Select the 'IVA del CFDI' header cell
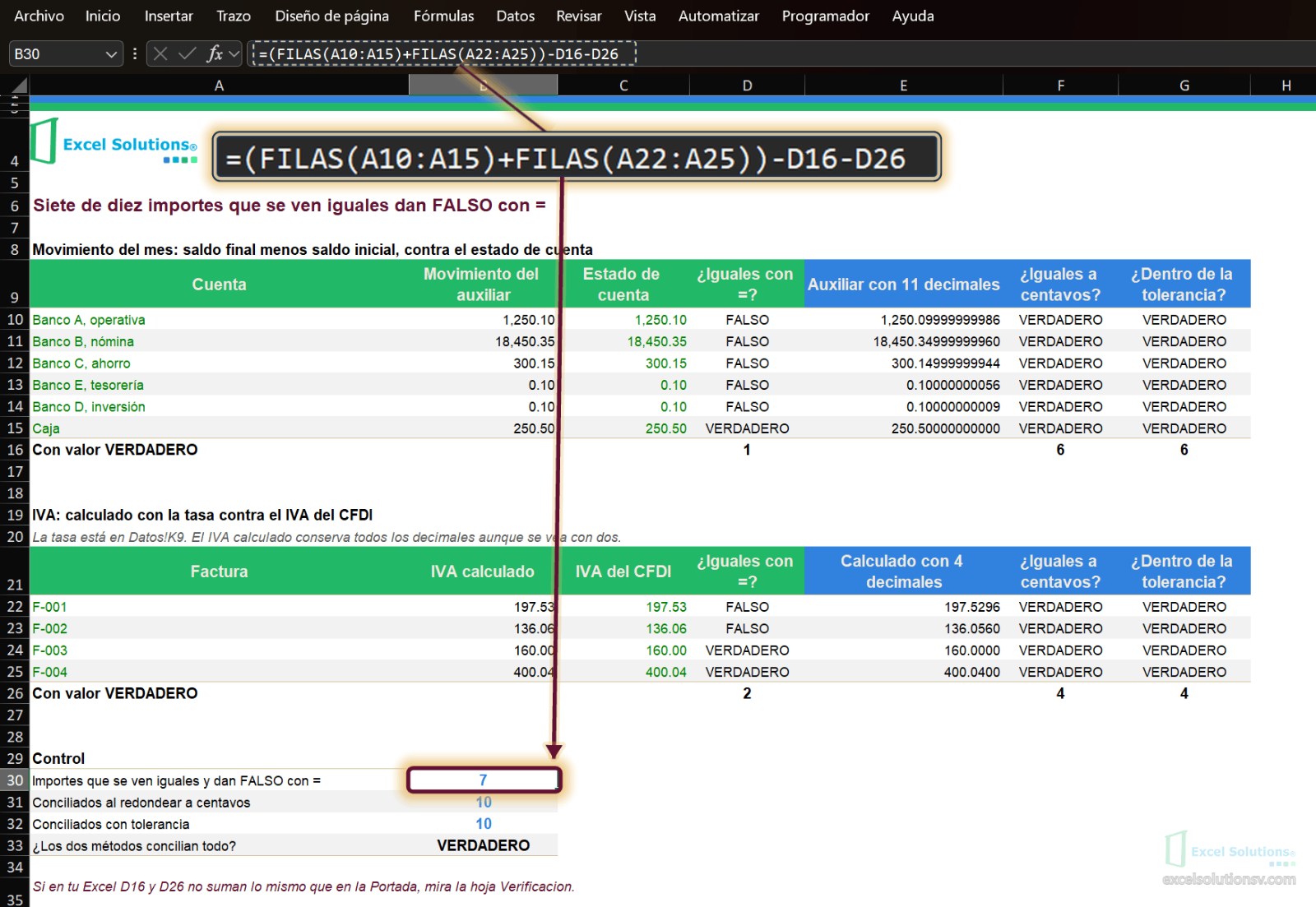 (x=623, y=572)
